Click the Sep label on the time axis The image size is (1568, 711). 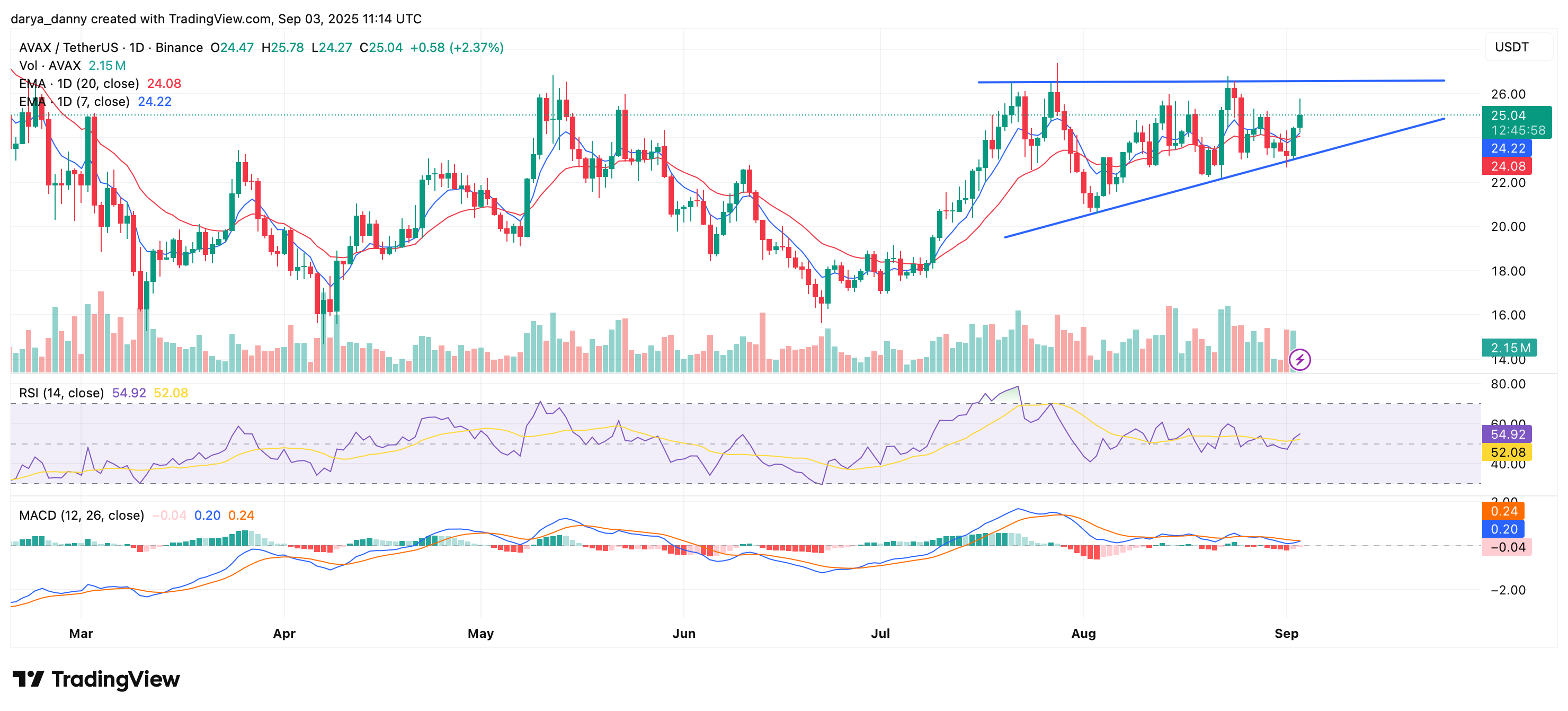1287,633
